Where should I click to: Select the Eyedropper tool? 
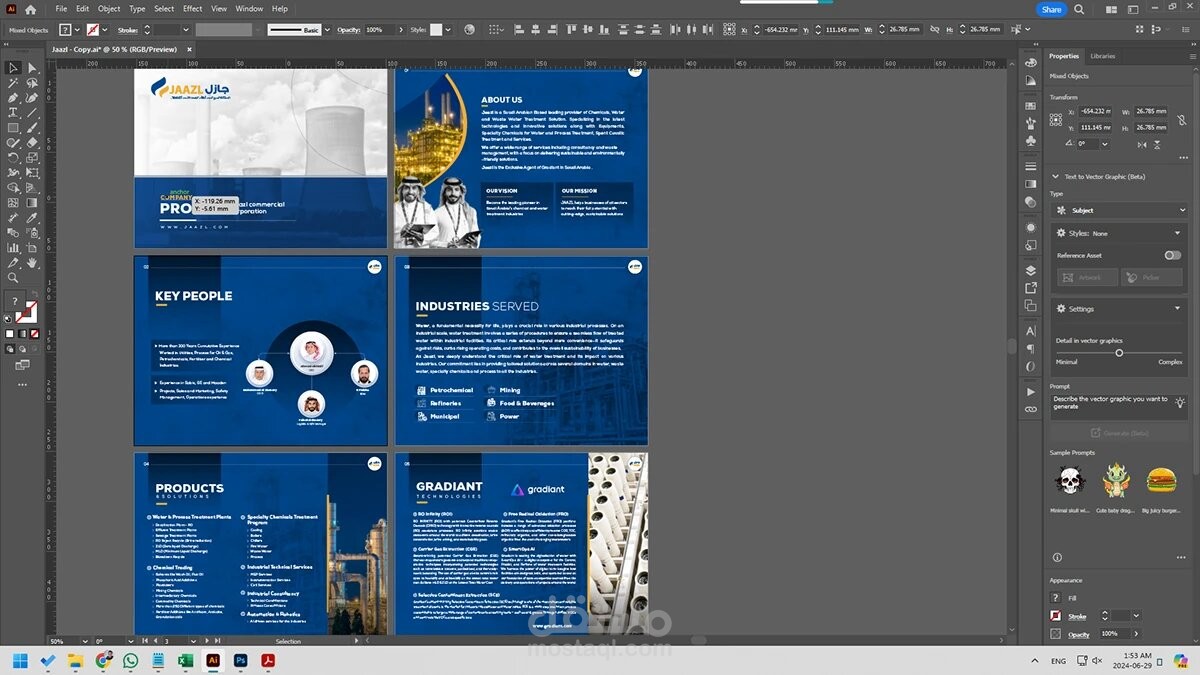[x=32, y=217]
